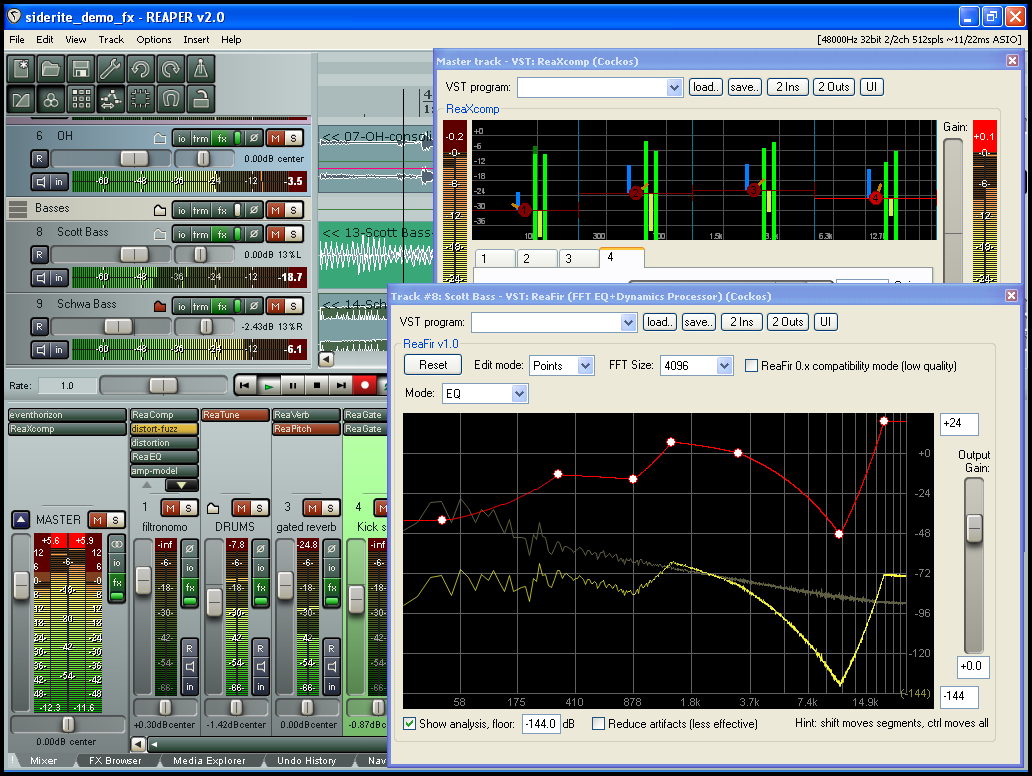Mute the Scott Bass track
Viewport: 1032px width, 776px height.
275,234
